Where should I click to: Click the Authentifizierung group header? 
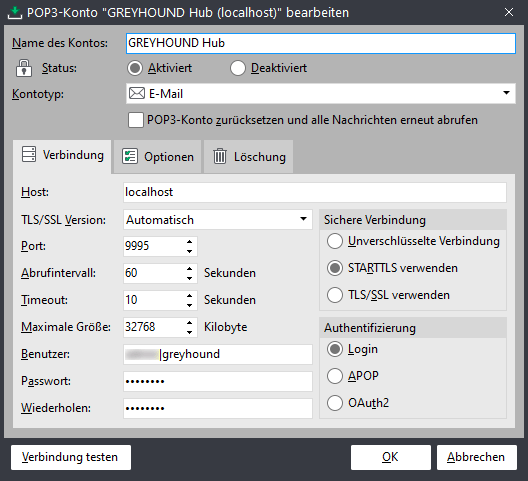pos(413,328)
